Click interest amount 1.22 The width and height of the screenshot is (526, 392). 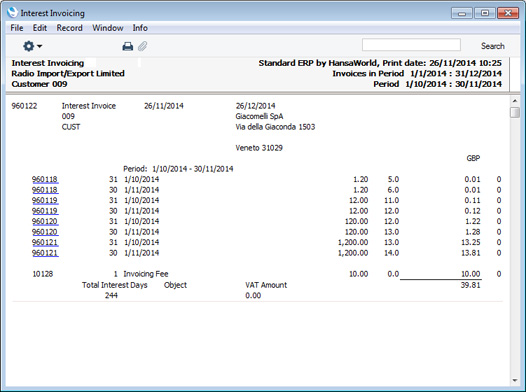tap(472, 221)
